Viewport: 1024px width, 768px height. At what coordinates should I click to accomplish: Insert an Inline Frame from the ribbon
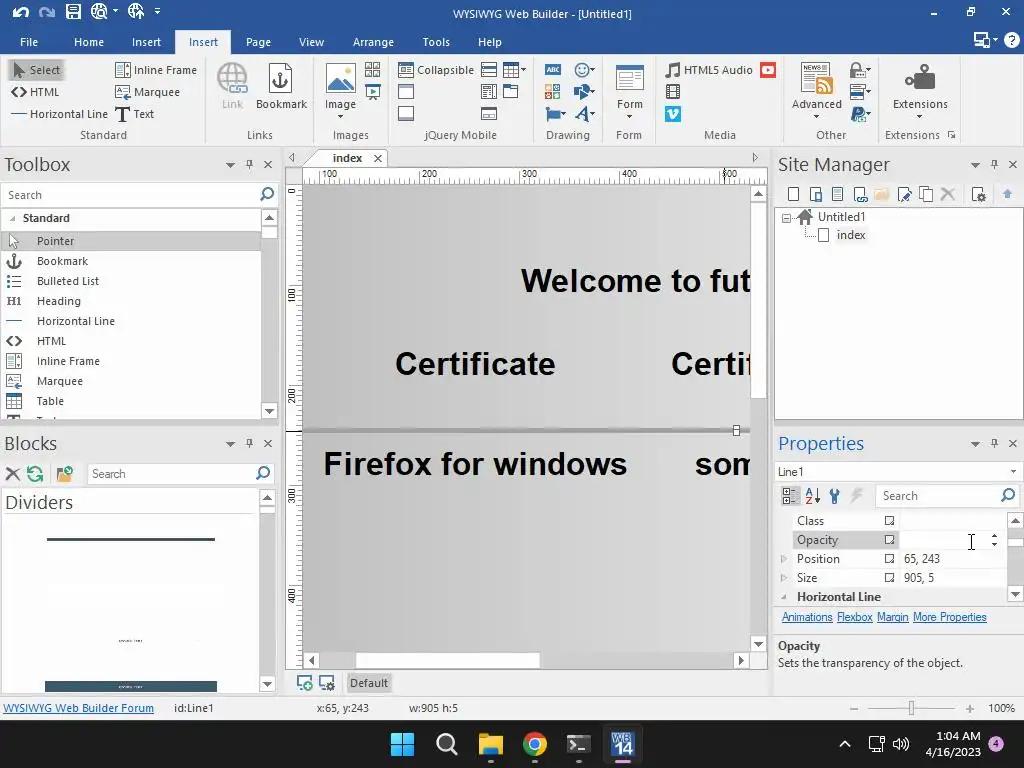(155, 70)
